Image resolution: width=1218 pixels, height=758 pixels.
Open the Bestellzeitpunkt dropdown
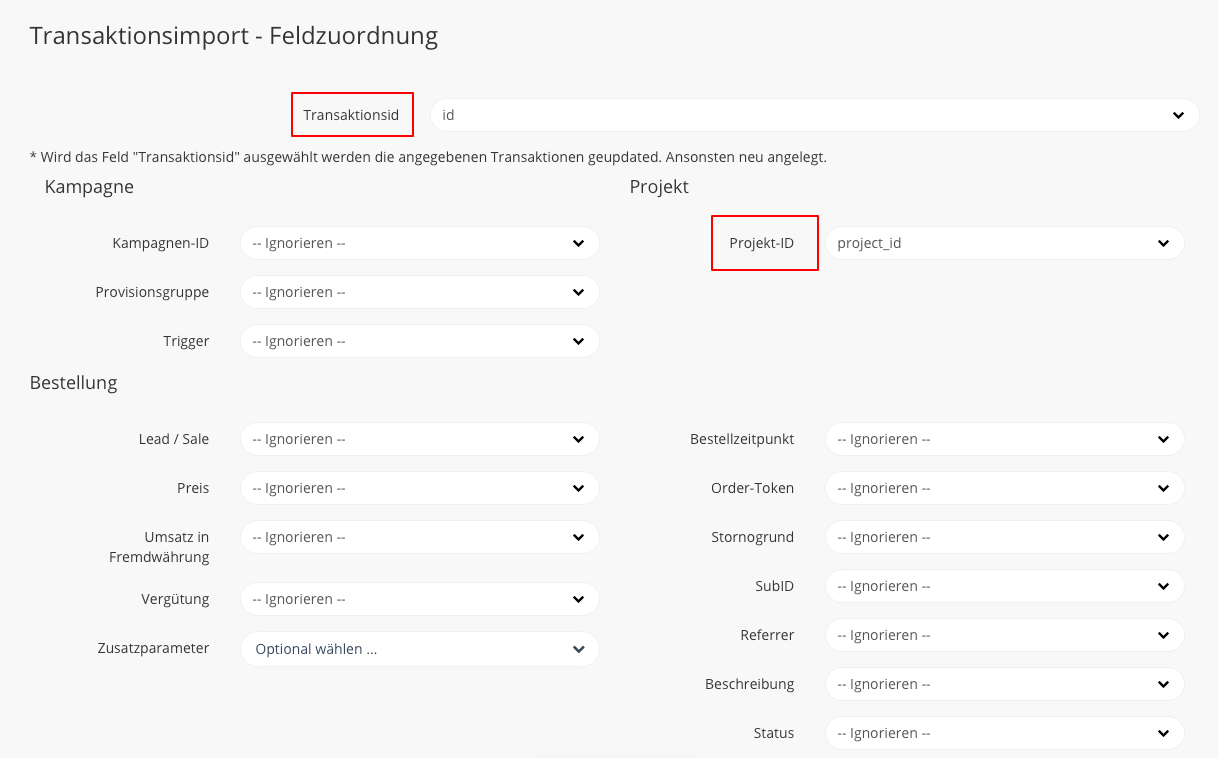[1004, 439]
